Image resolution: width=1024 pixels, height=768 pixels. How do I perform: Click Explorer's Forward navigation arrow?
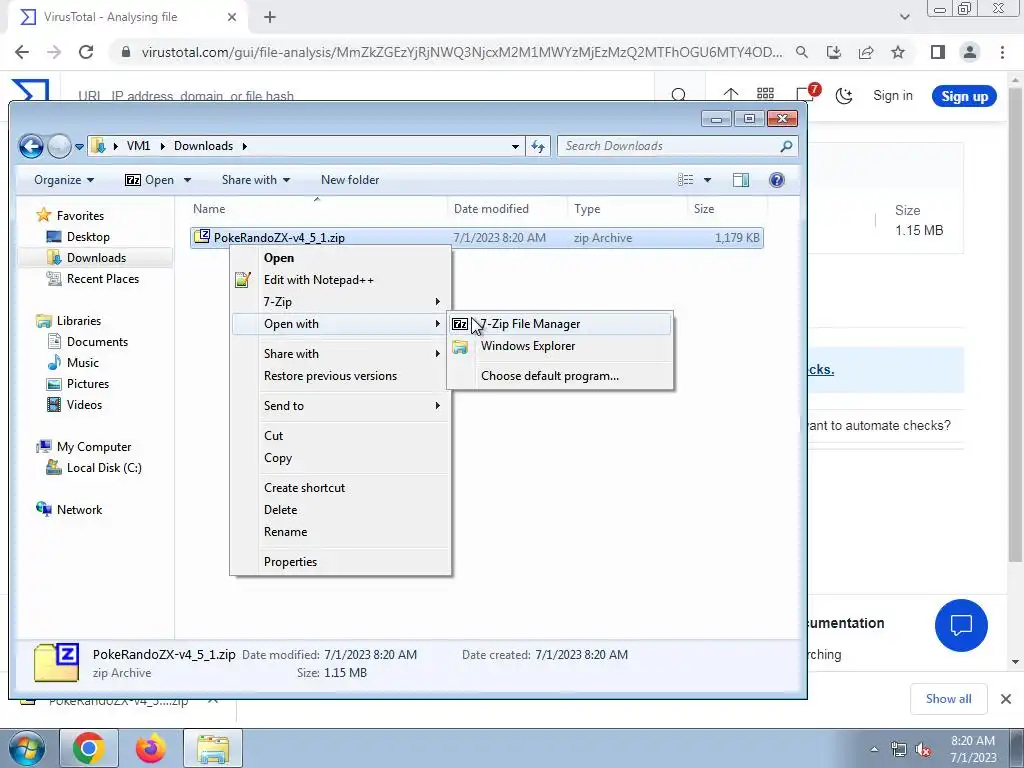coord(59,146)
